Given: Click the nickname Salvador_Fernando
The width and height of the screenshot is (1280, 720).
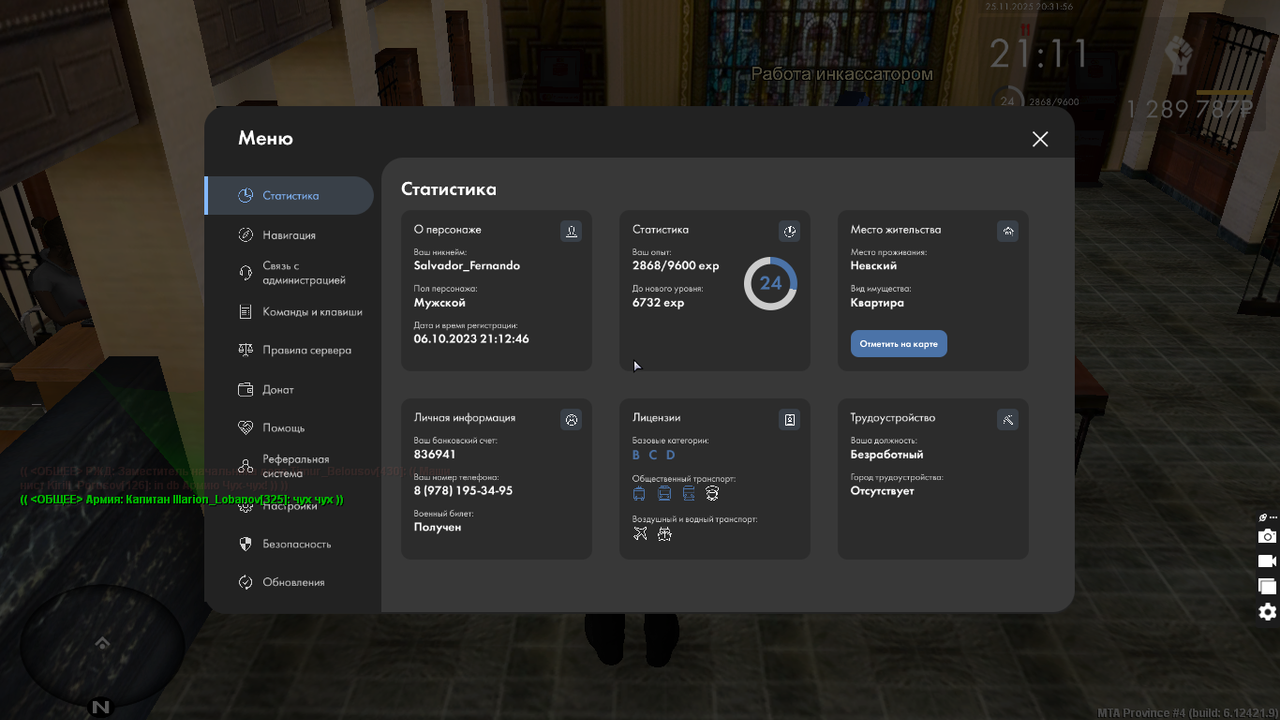Looking at the screenshot, I should coord(467,266).
